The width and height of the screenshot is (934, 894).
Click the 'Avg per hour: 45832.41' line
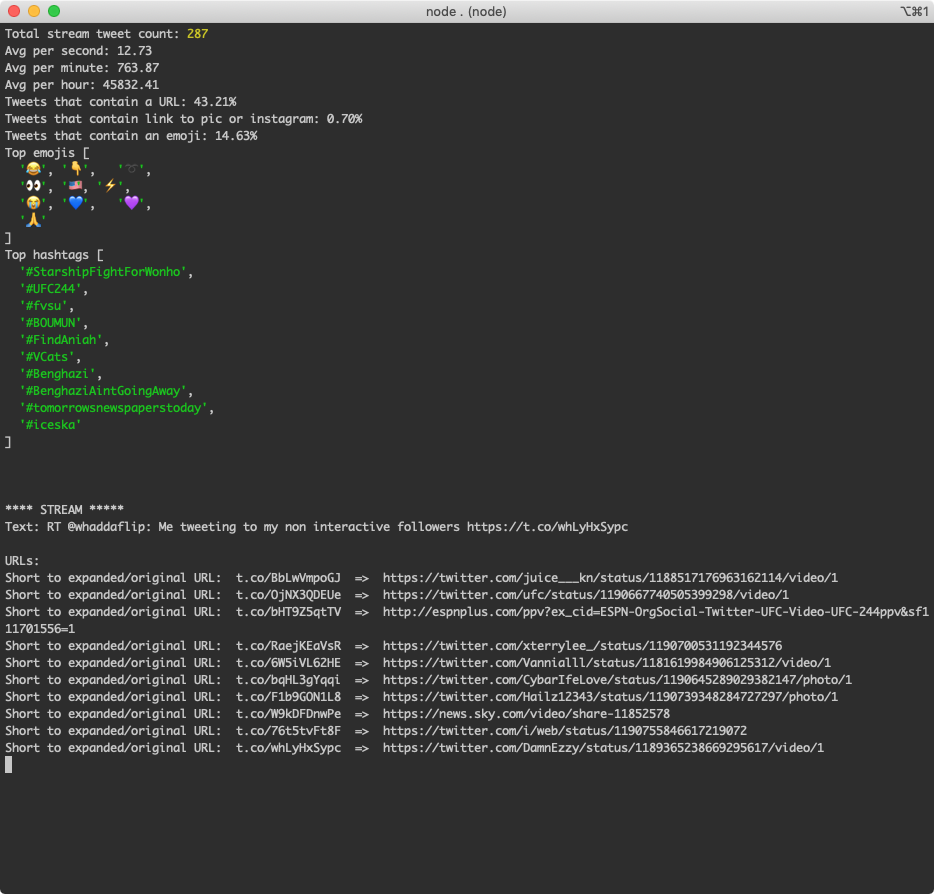point(82,85)
